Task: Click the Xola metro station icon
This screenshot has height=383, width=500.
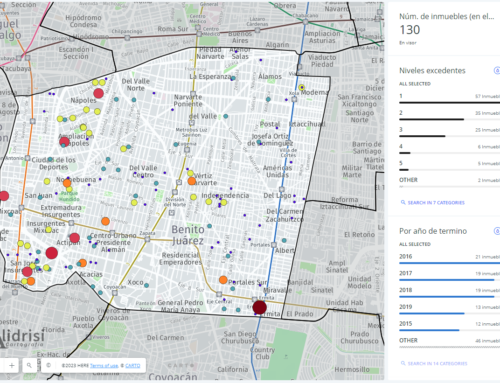Action: click(294, 99)
